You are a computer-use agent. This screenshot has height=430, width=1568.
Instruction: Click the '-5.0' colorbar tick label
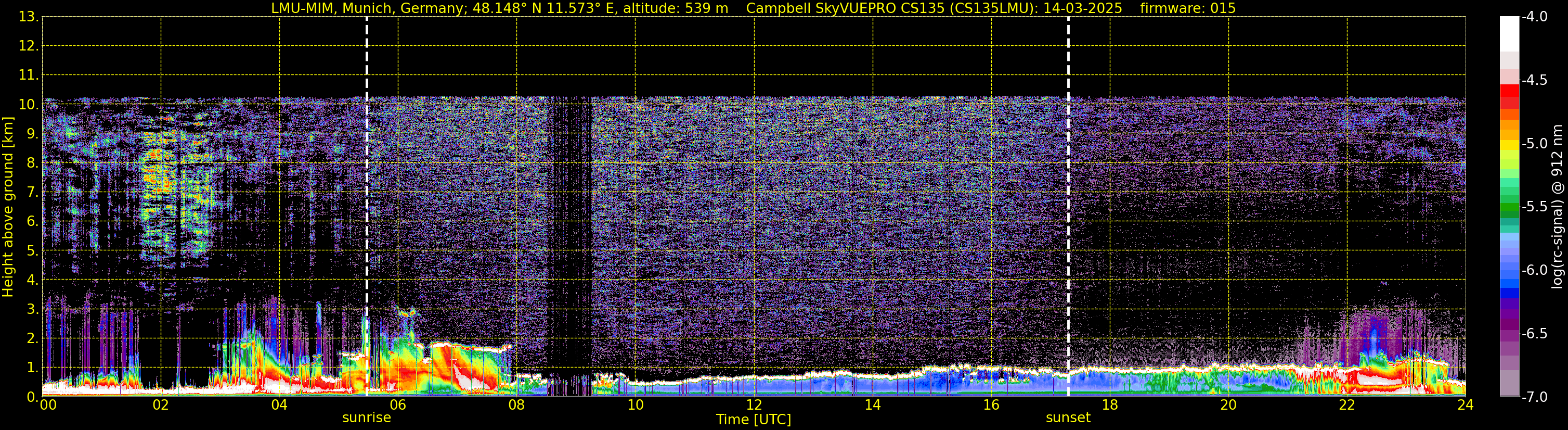1534,144
